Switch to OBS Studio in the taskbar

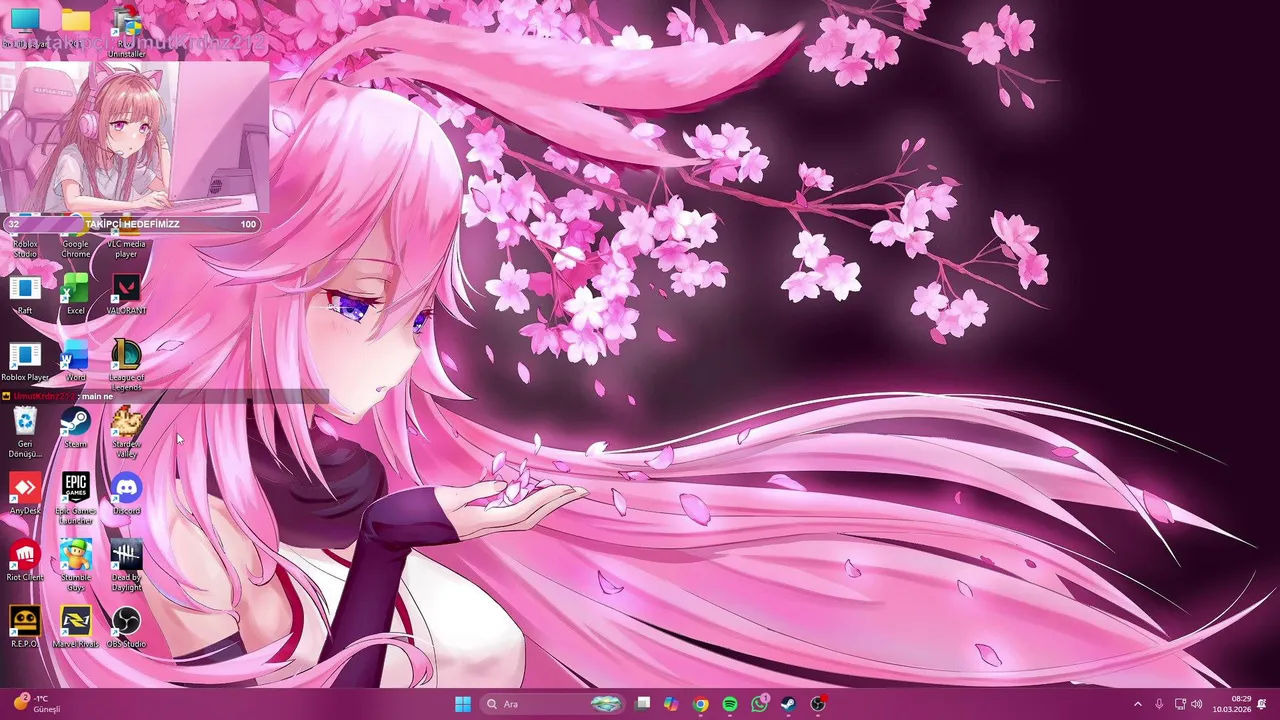[818, 704]
